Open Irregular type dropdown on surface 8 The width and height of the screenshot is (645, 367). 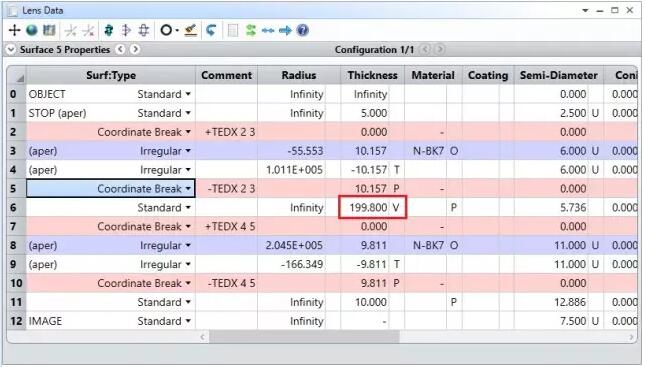click(188, 246)
